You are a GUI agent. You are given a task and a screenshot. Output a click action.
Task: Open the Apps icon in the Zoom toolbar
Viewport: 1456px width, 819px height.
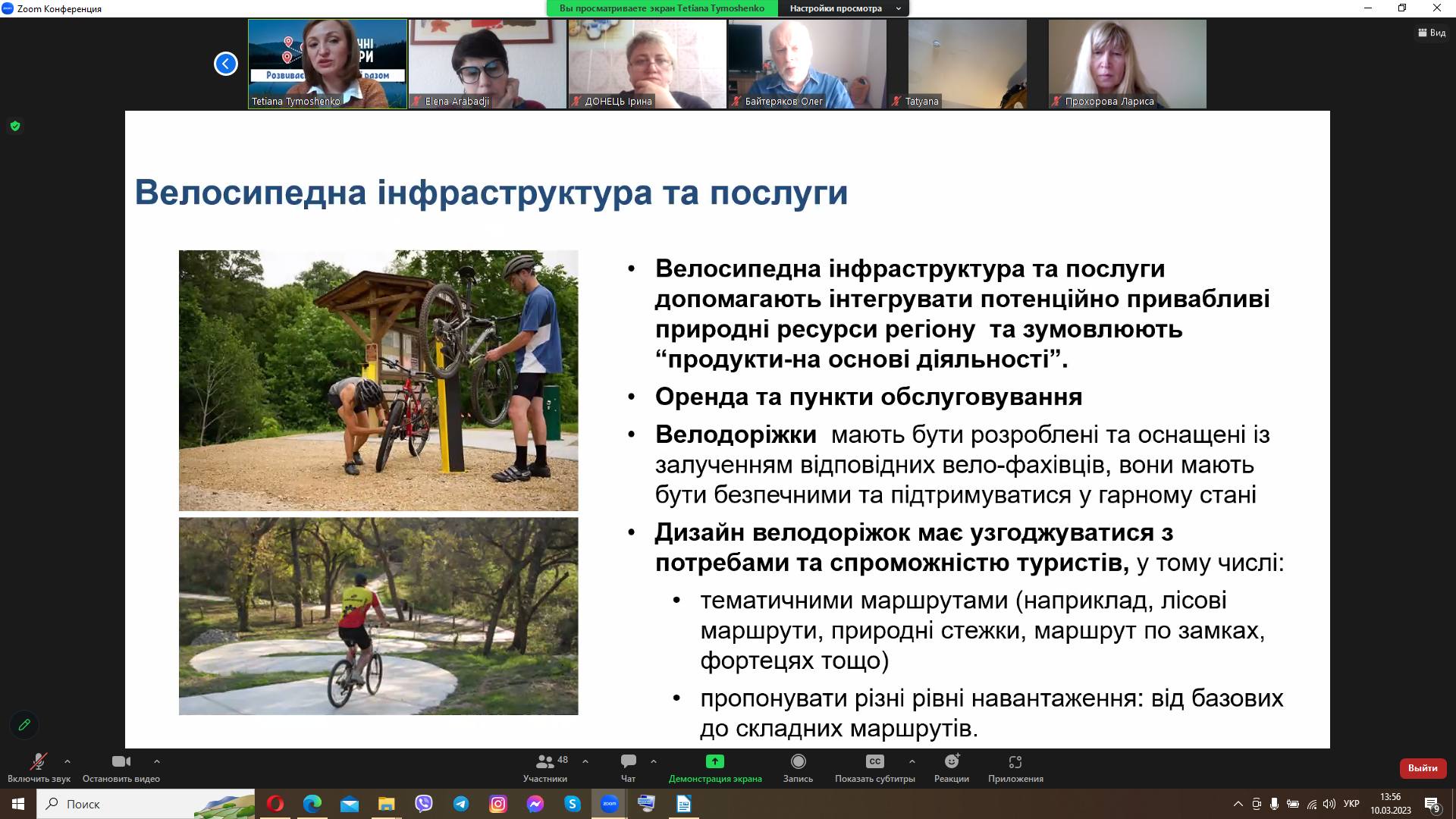click(x=1015, y=761)
